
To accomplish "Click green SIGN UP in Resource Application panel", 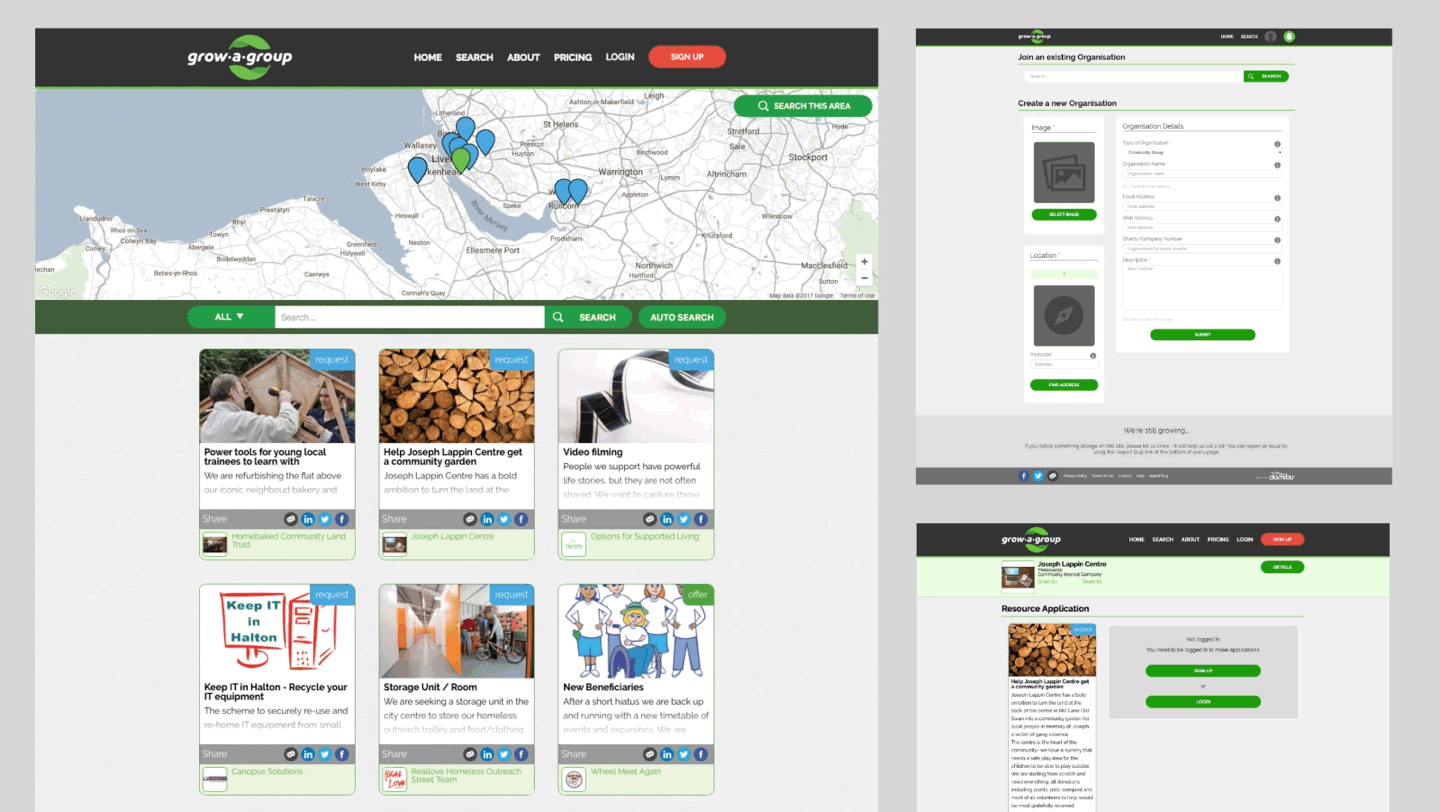I will pos(1203,671).
